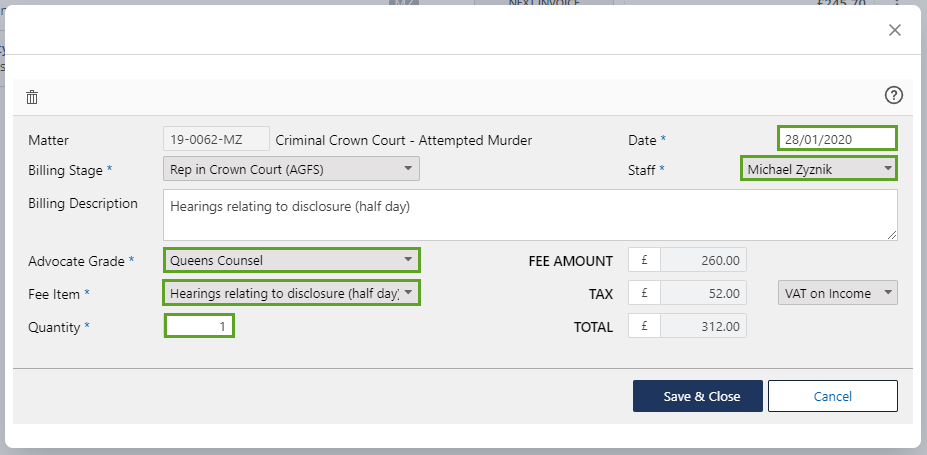Click into the Billing Description text area
The width and height of the screenshot is (927, 455).
(529, 215)
